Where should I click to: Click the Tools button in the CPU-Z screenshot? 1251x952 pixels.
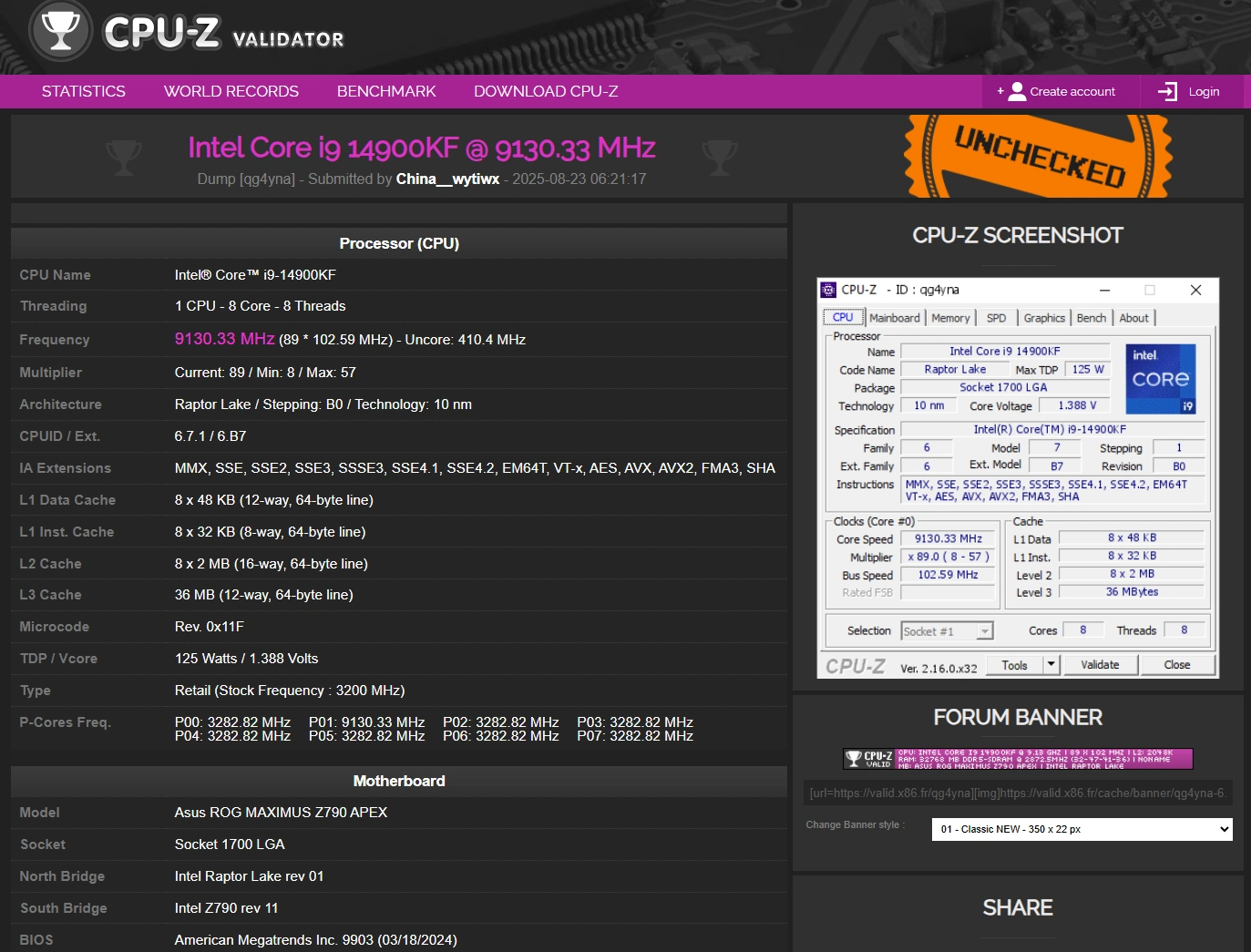[x=1014, y=665]
